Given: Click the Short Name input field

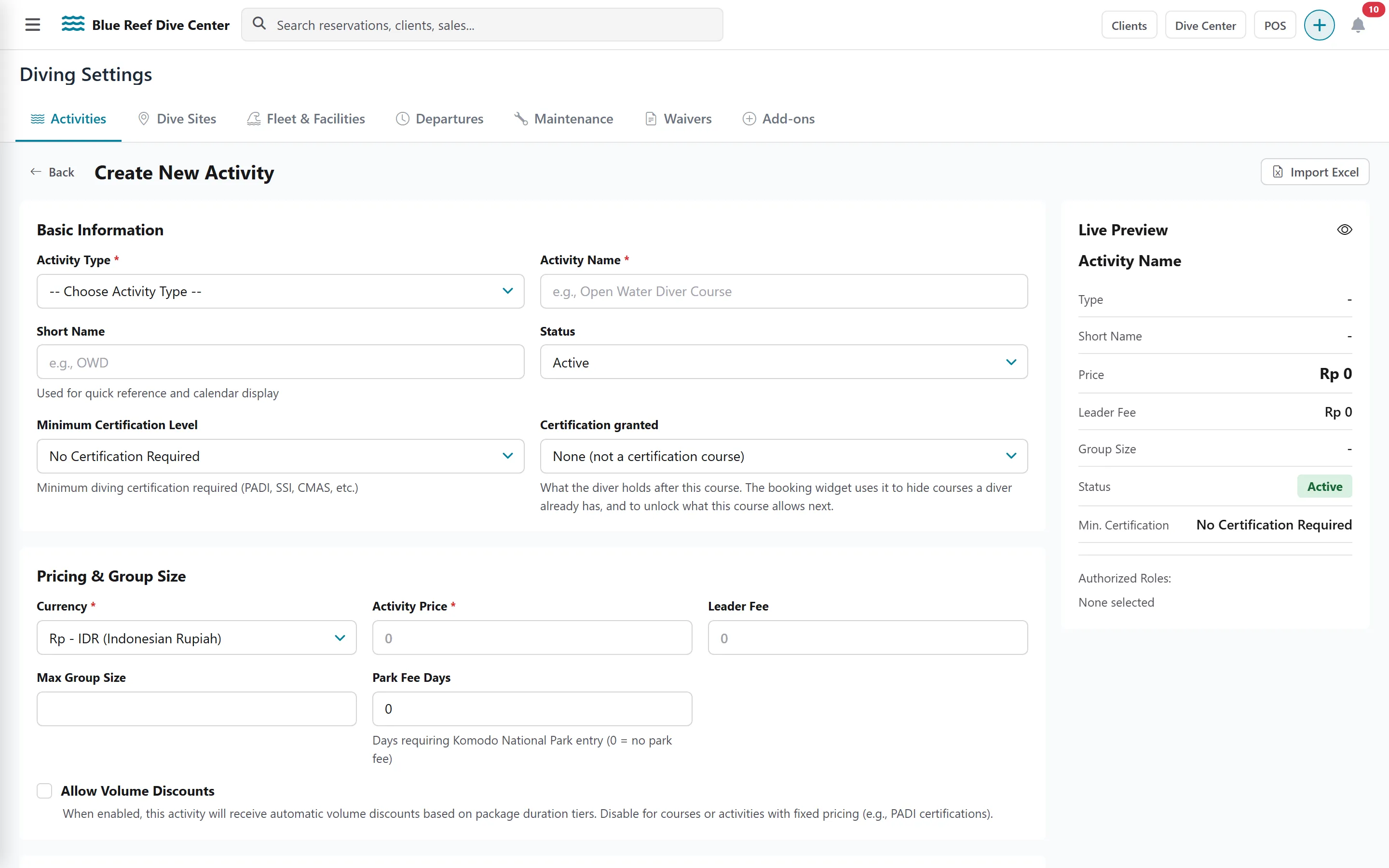Looking at the screenshot, I should 280,362.
